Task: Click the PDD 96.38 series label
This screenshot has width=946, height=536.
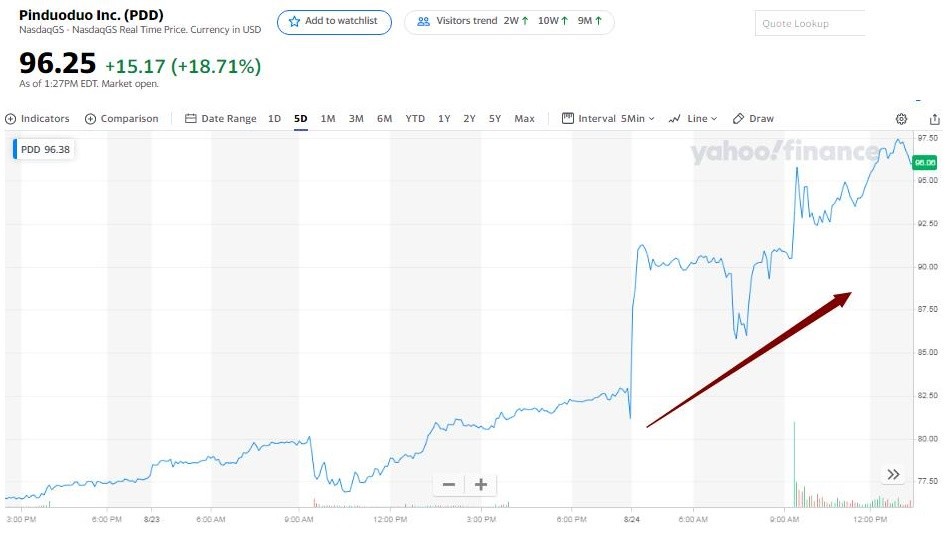Action: [x=44, y=149]
